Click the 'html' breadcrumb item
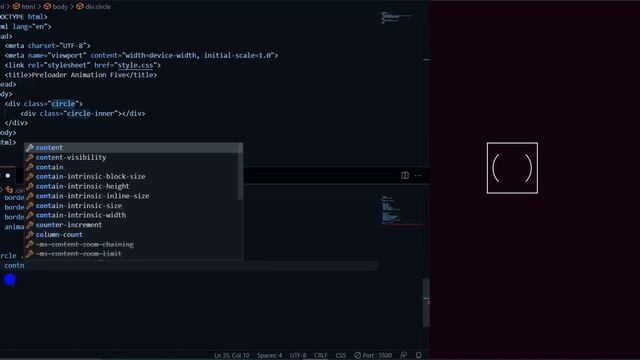 point(28,7)
